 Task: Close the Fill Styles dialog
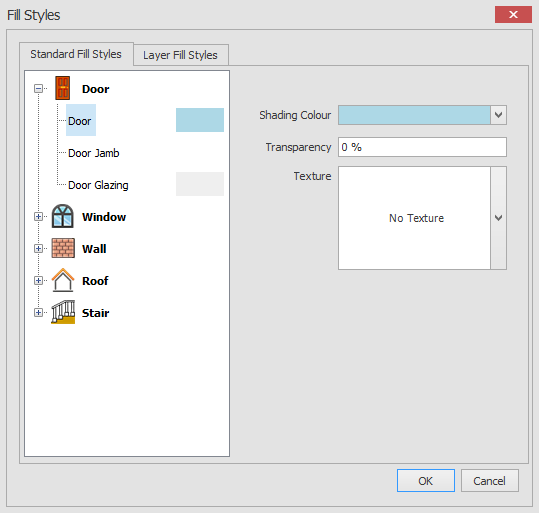coord(513,14)
